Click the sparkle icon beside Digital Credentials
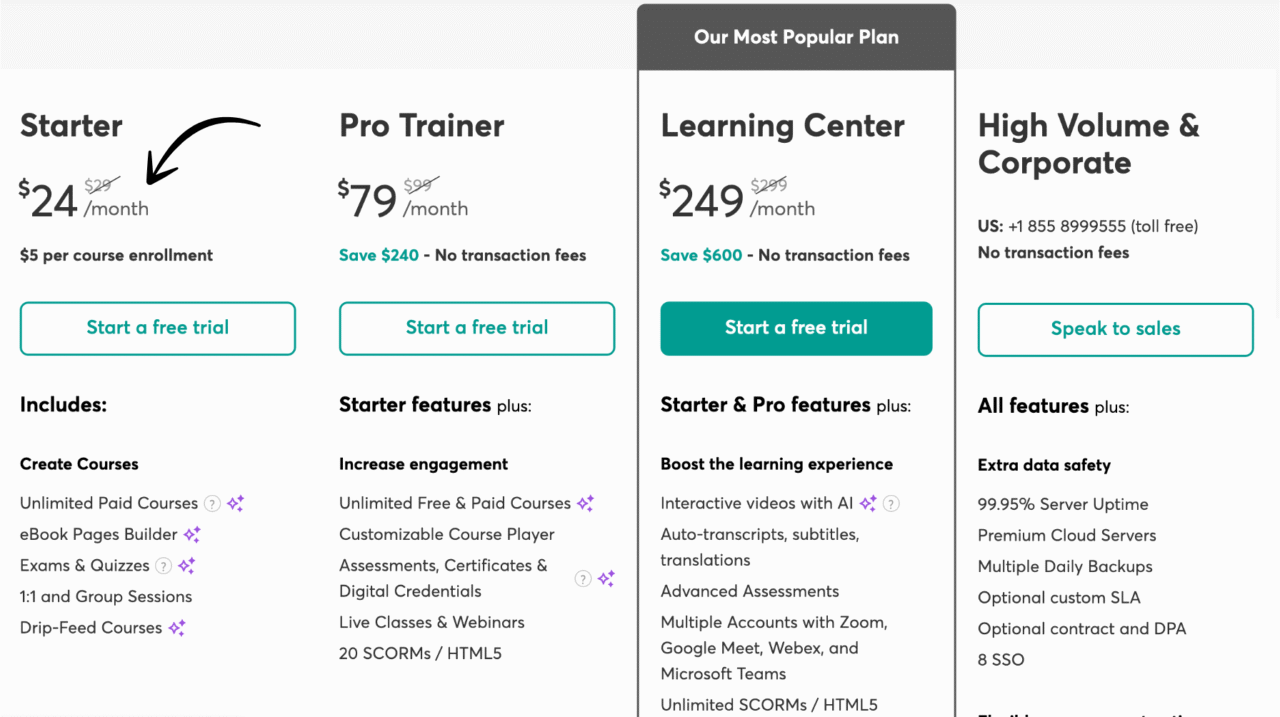 tap(606, 578)
